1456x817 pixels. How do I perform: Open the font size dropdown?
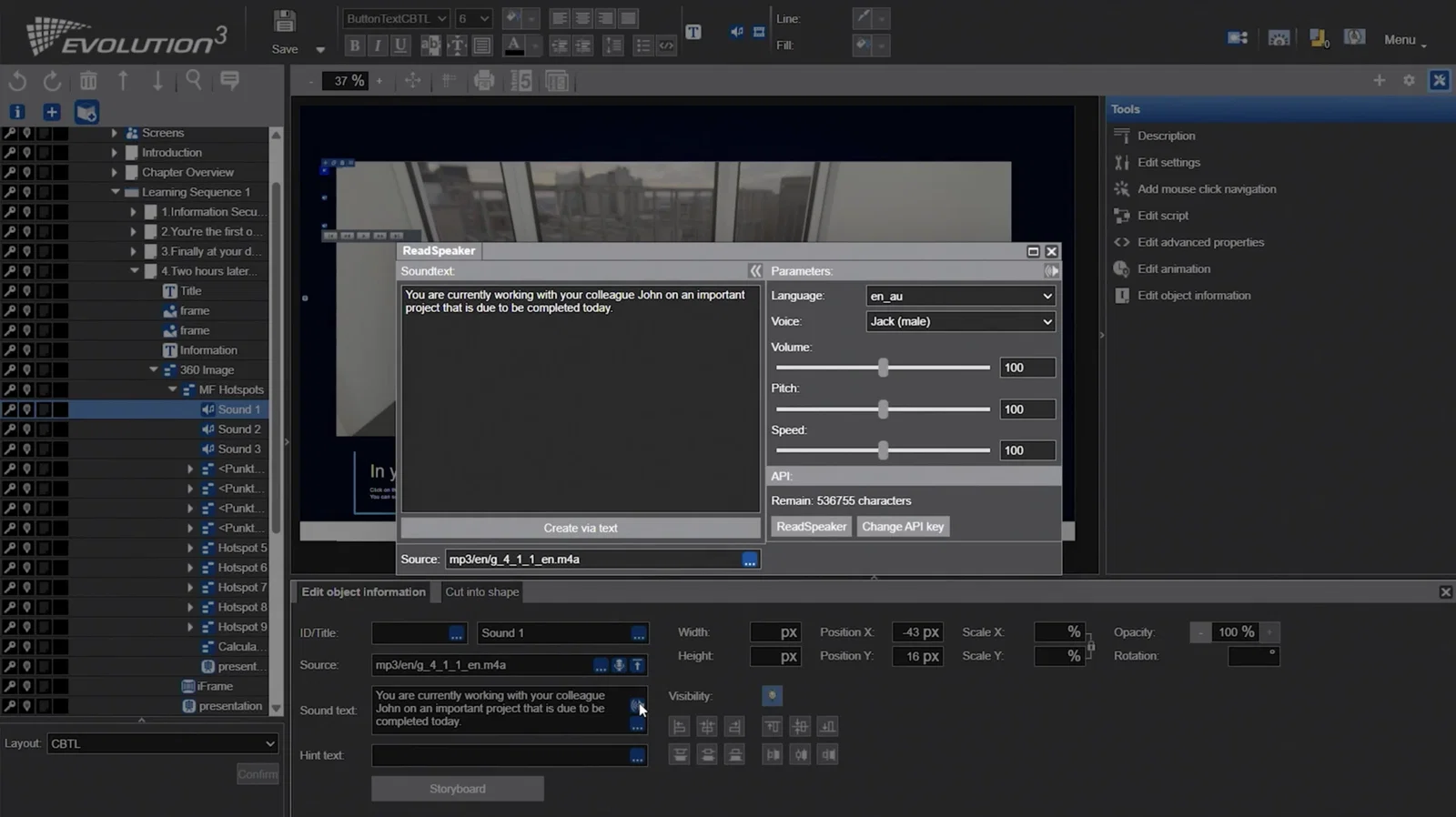473,18
